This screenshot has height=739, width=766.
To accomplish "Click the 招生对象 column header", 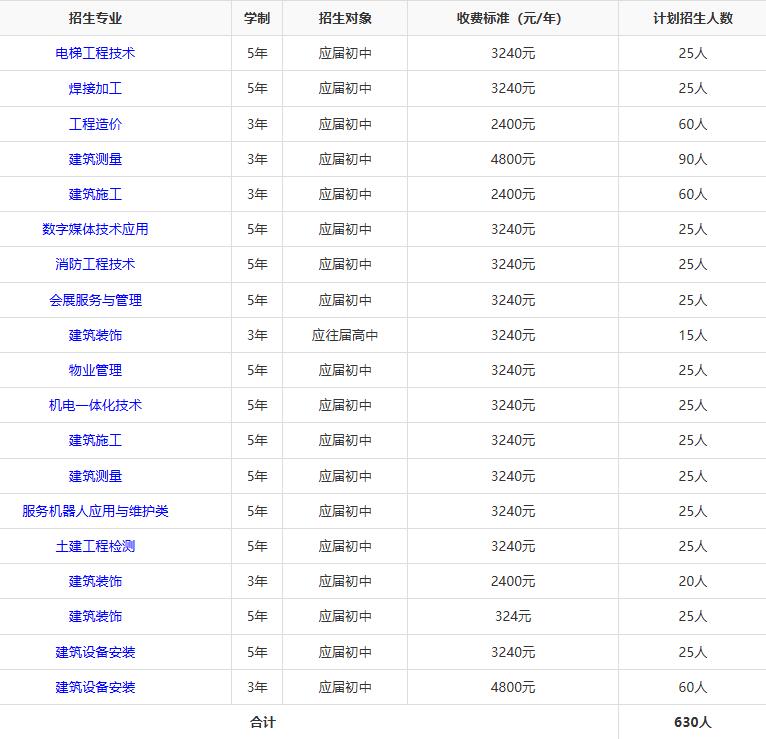I will point(345,18).
